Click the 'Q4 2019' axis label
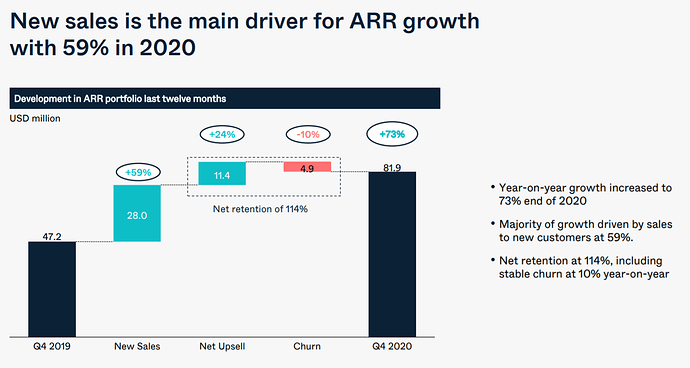This screenshot has width=690, height=368. pos(52,346)
